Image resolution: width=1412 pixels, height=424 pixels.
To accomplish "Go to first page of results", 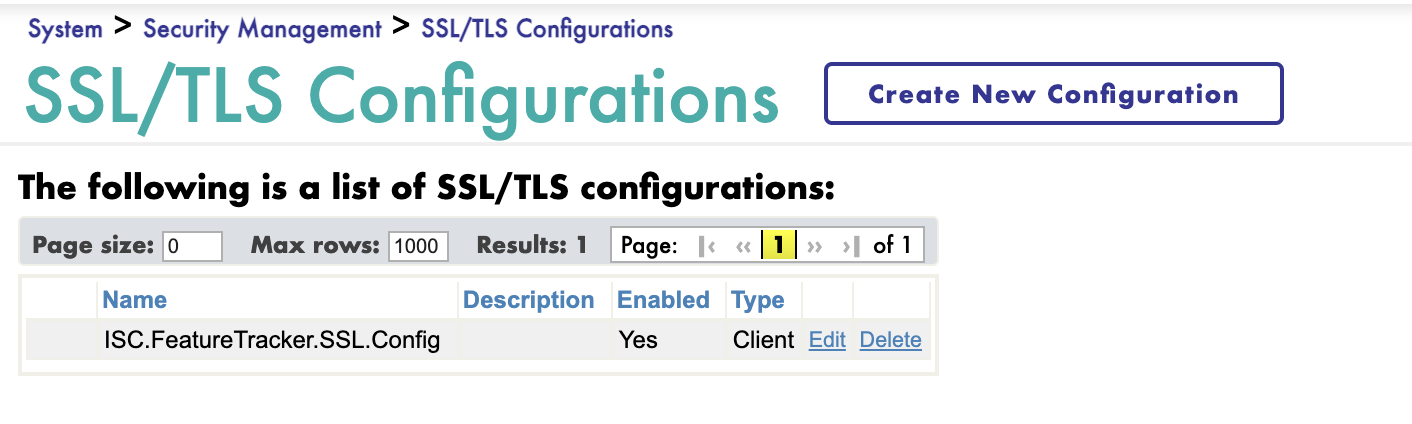I will click(707, 246).
